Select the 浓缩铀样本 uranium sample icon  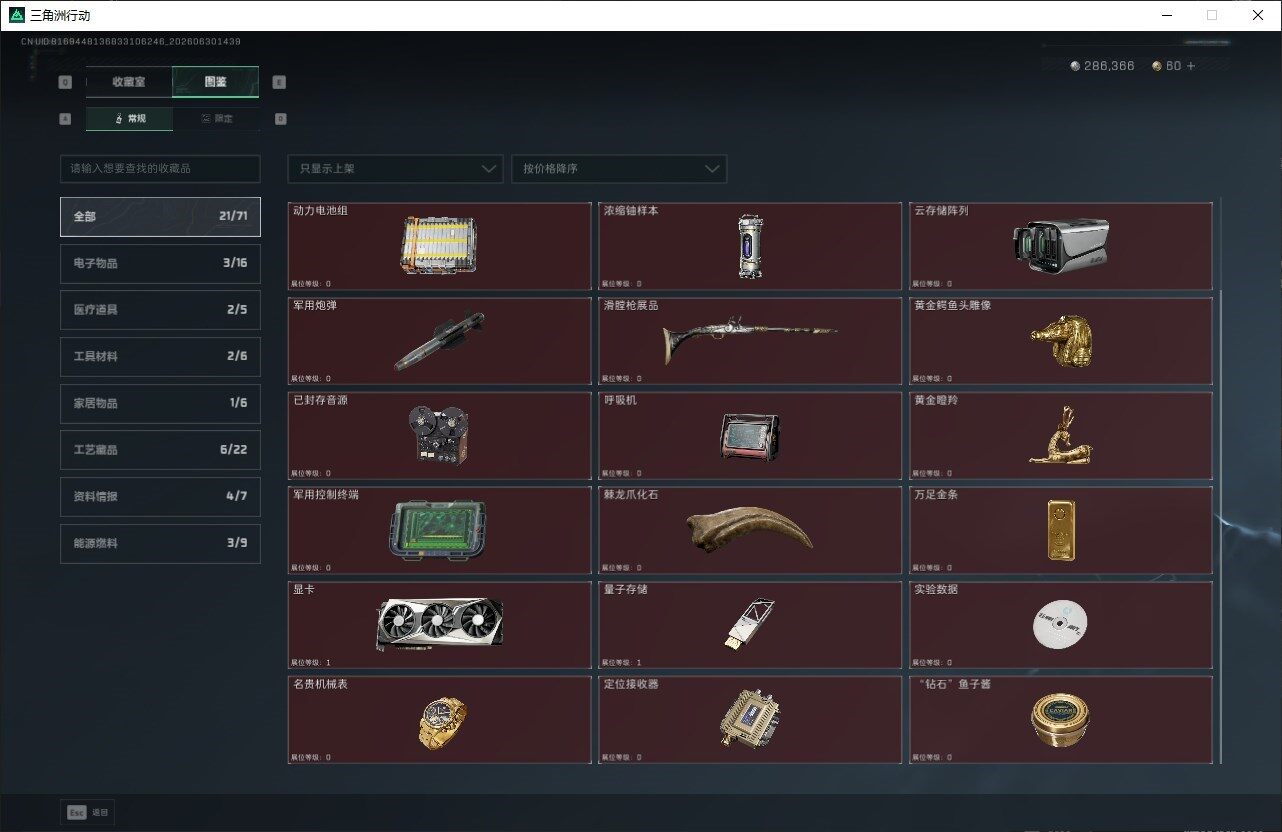750,246
